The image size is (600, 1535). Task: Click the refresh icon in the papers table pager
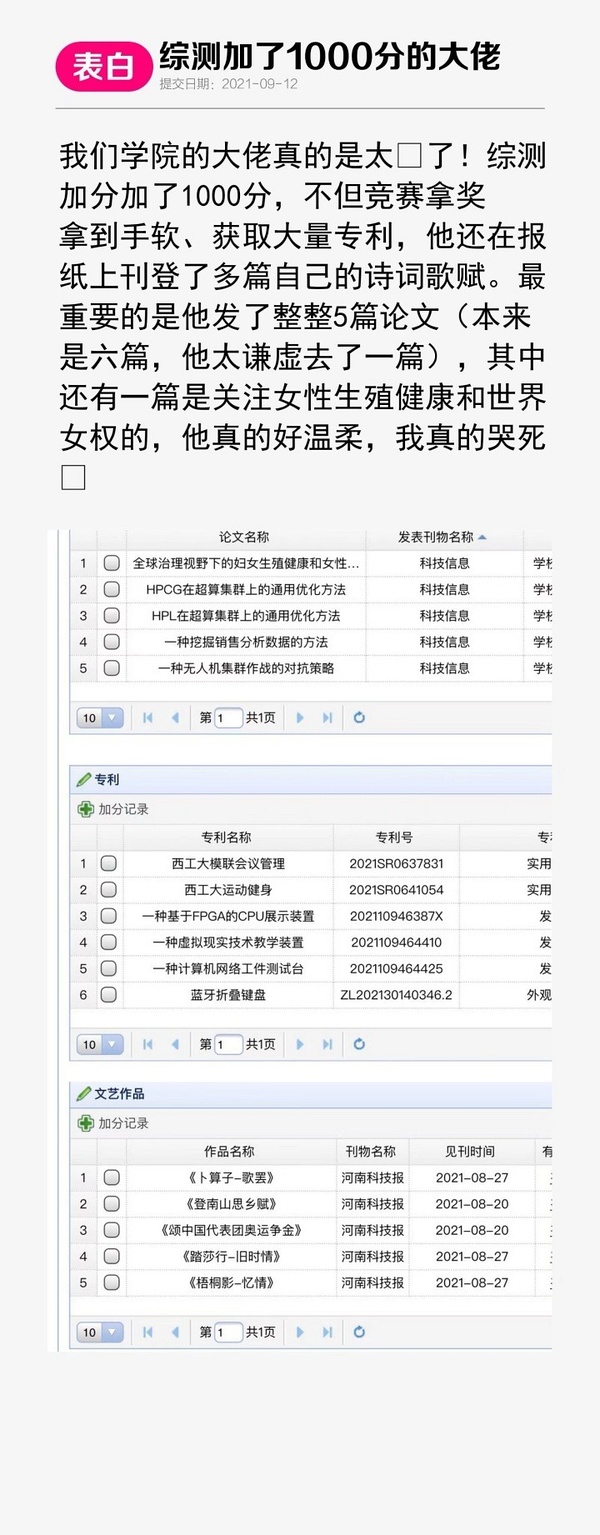pos(359,717)
